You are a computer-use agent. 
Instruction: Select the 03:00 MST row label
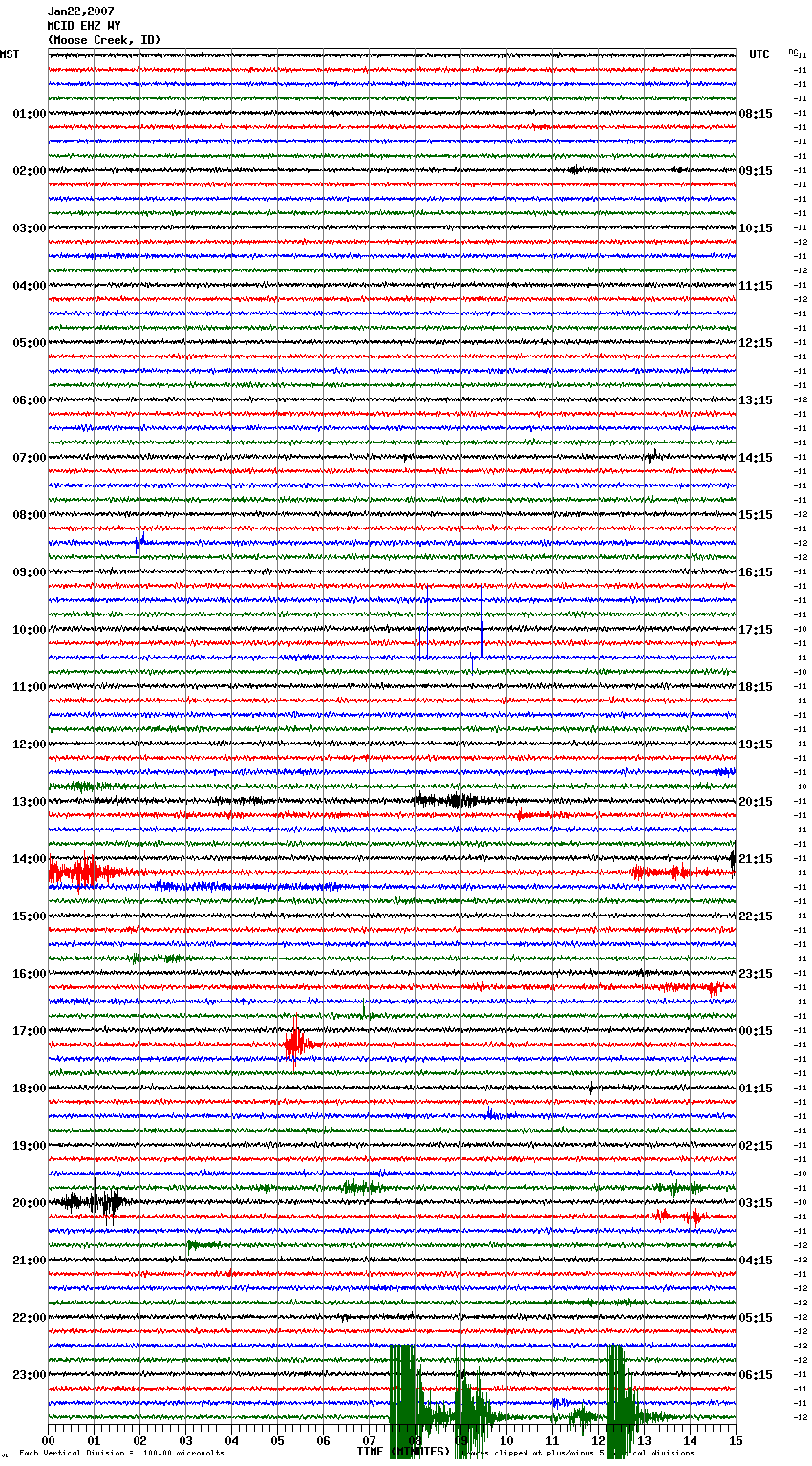coord(30,228)
